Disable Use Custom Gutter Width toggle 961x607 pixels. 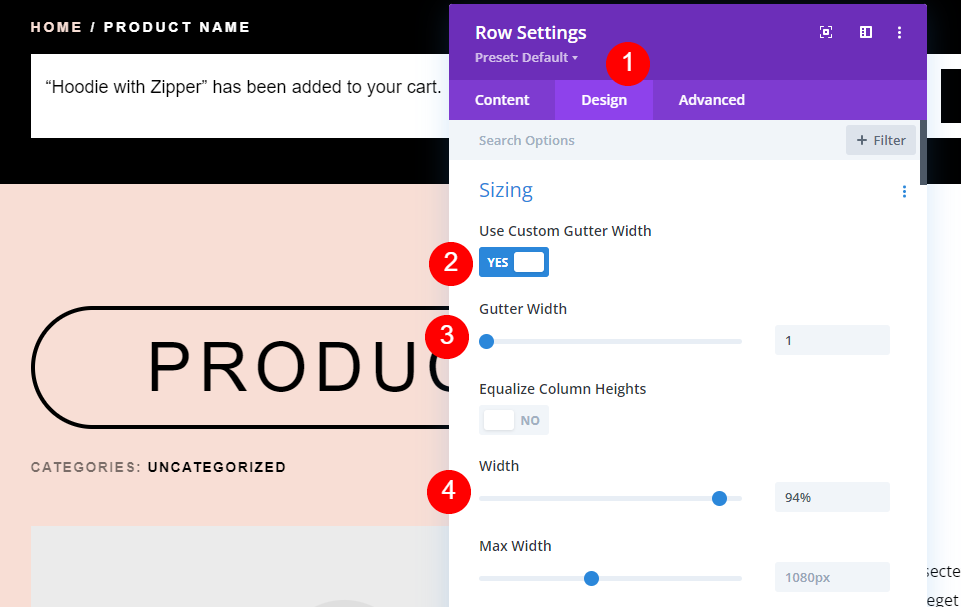click(514, 262)
